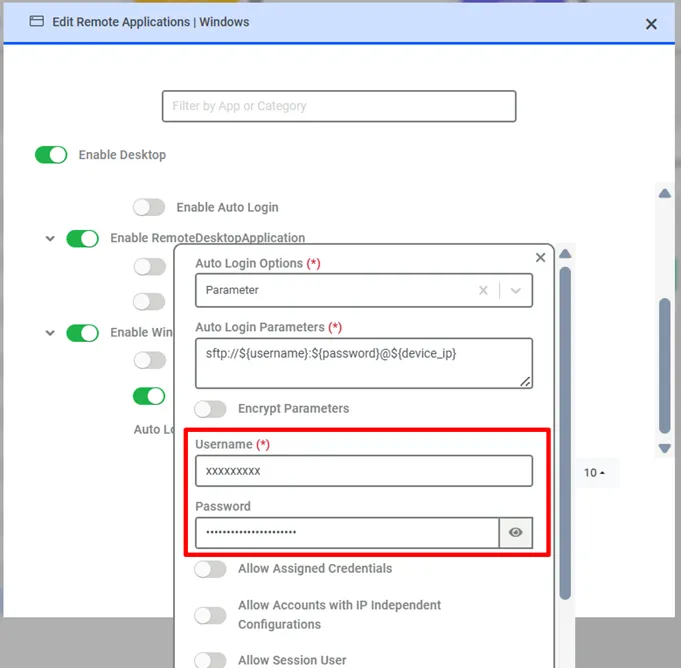This screenshot has height=668, width=681.
Task: Collapse the Enable RemoteDesktopApplication chevron
Action: click(50, 238)
